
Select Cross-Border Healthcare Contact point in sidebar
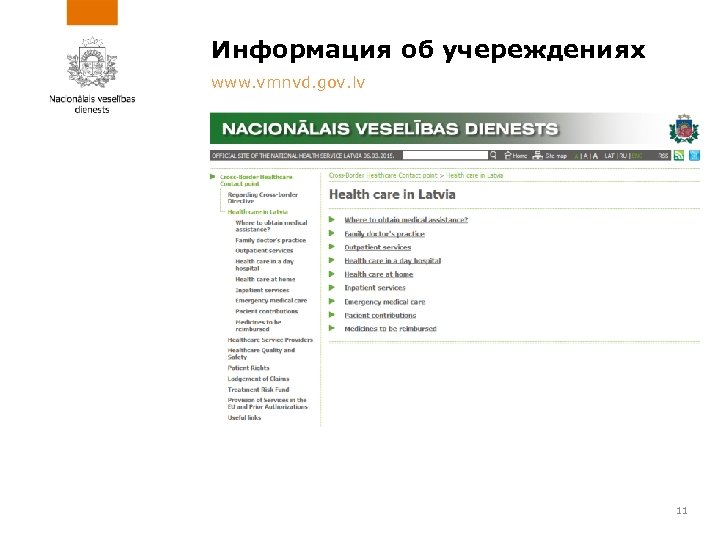256,180
